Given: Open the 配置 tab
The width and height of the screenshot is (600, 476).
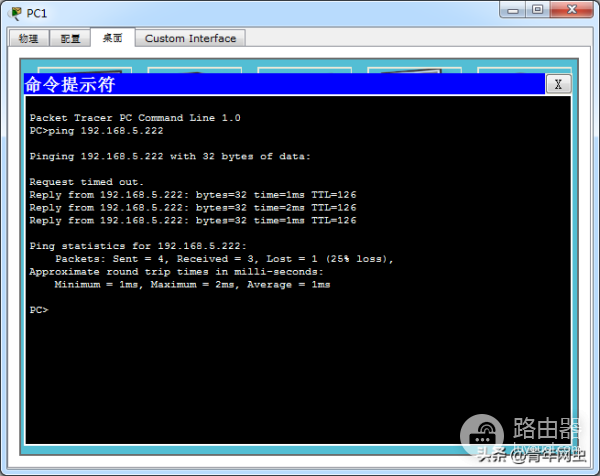Looking at the screenshot, I should [x=70, y=38].
